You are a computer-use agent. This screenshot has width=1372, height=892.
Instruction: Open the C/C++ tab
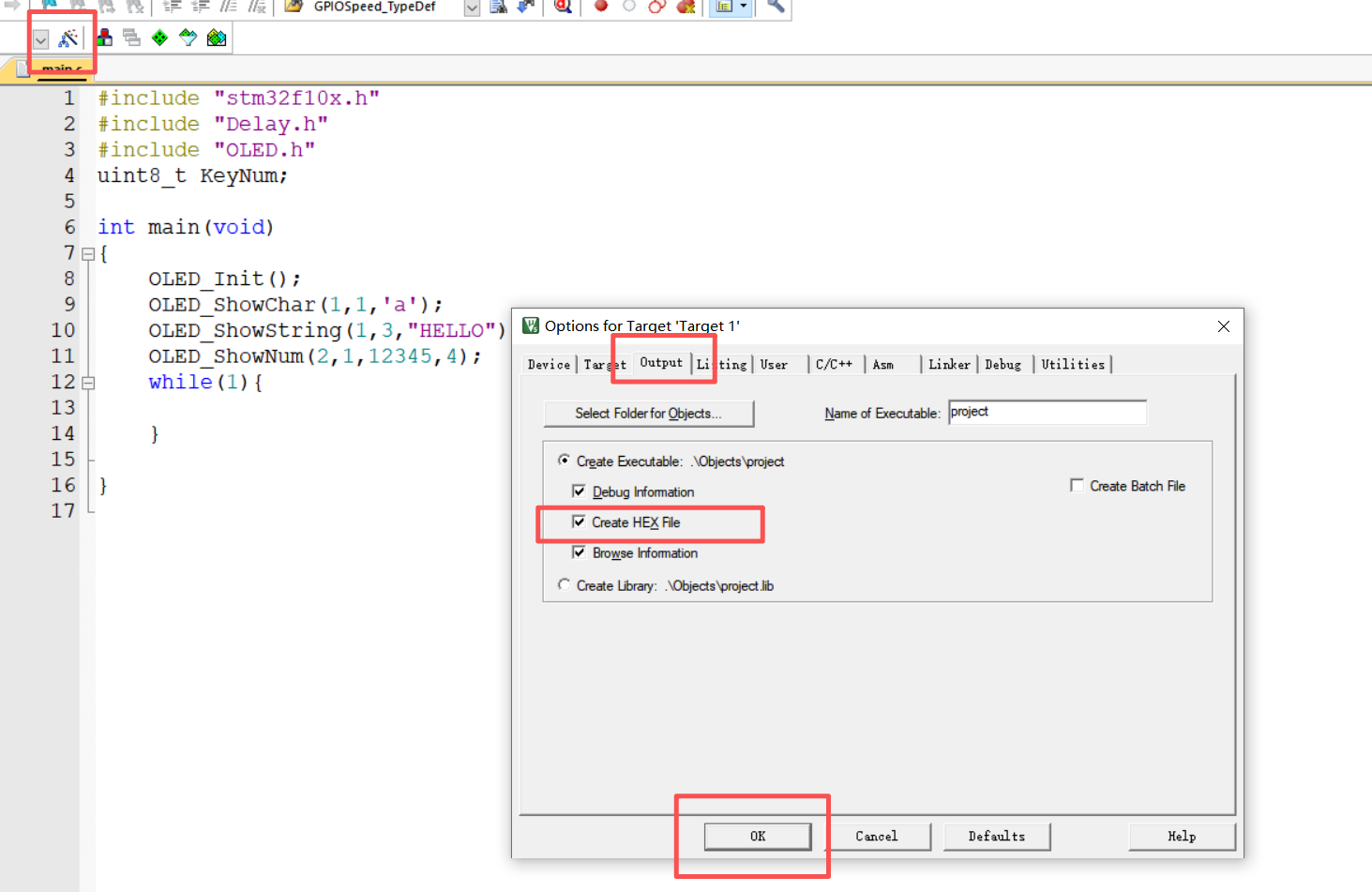coord(834,364)
